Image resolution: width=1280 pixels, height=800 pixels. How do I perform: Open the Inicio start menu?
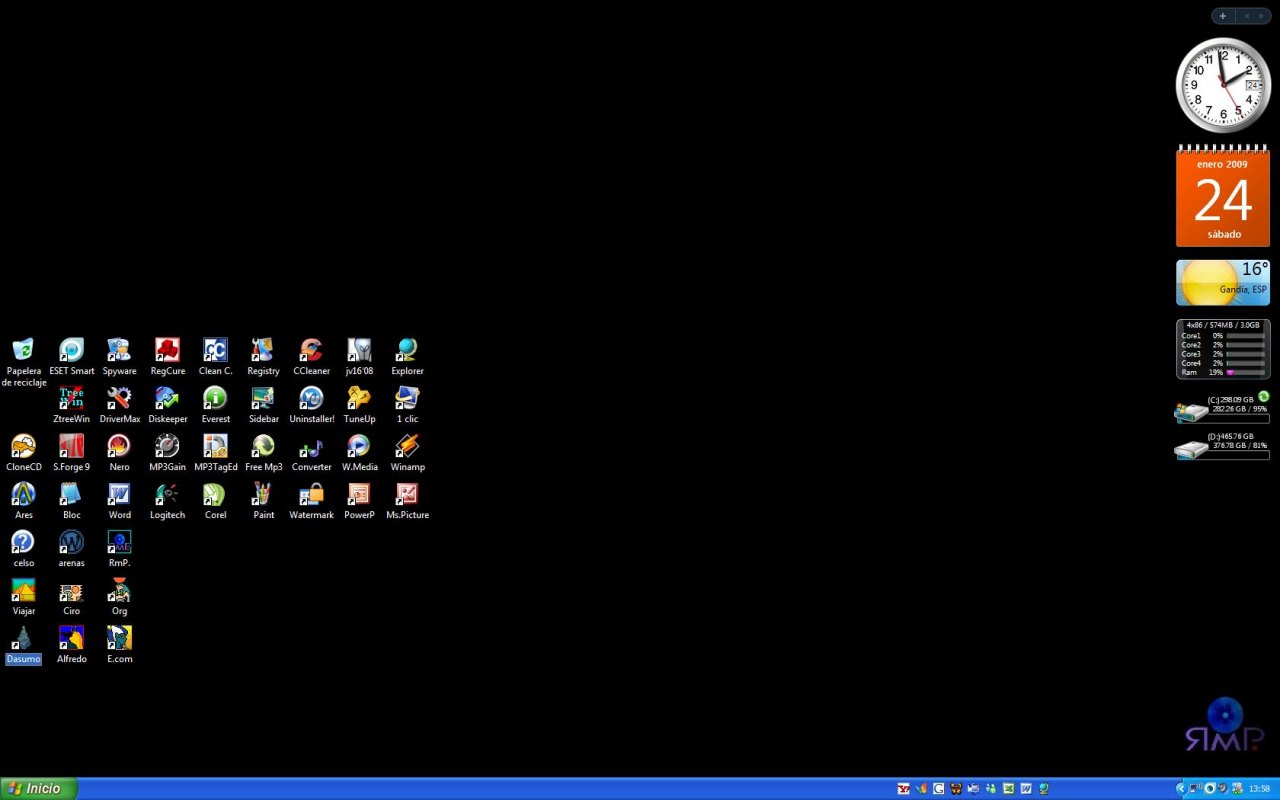[38, 789]
